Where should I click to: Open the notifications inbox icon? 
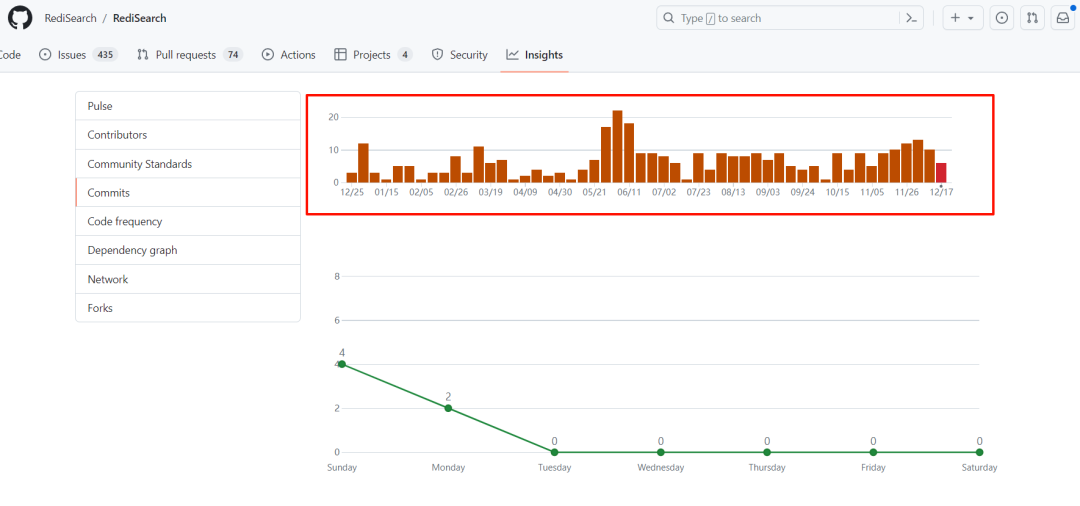1063,18
